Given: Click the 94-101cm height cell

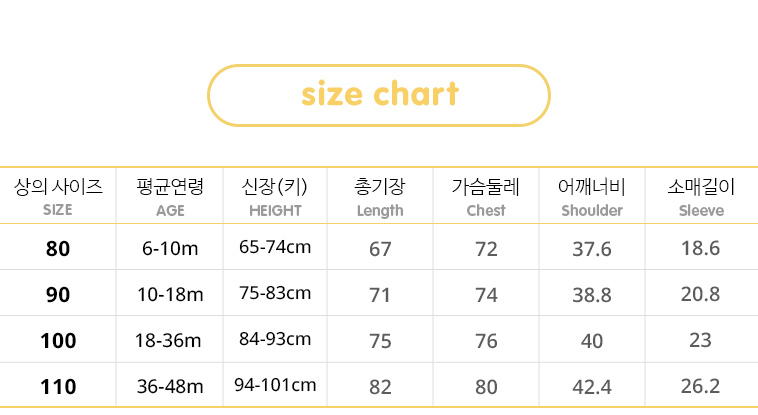Looking at the screenshot, I should tap(275, 386).
